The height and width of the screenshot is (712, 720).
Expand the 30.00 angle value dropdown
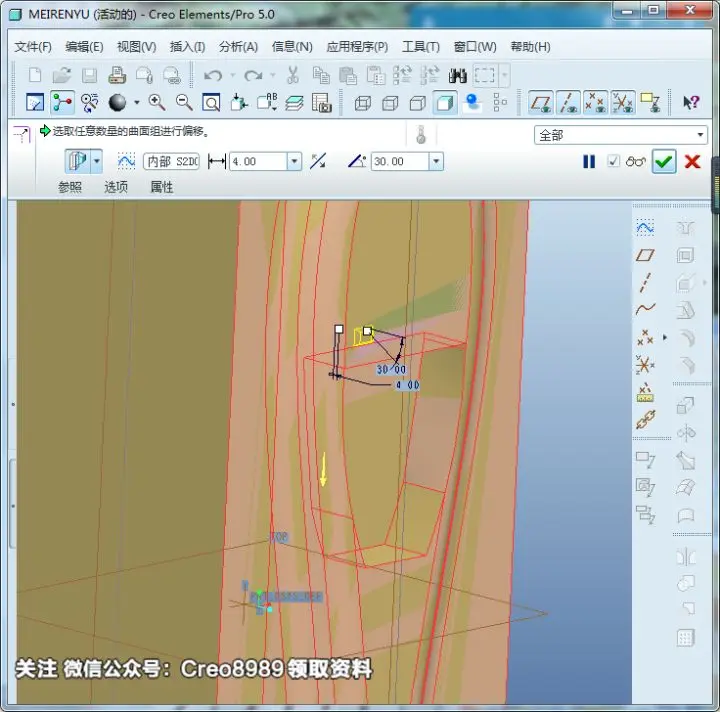(436, 162)
